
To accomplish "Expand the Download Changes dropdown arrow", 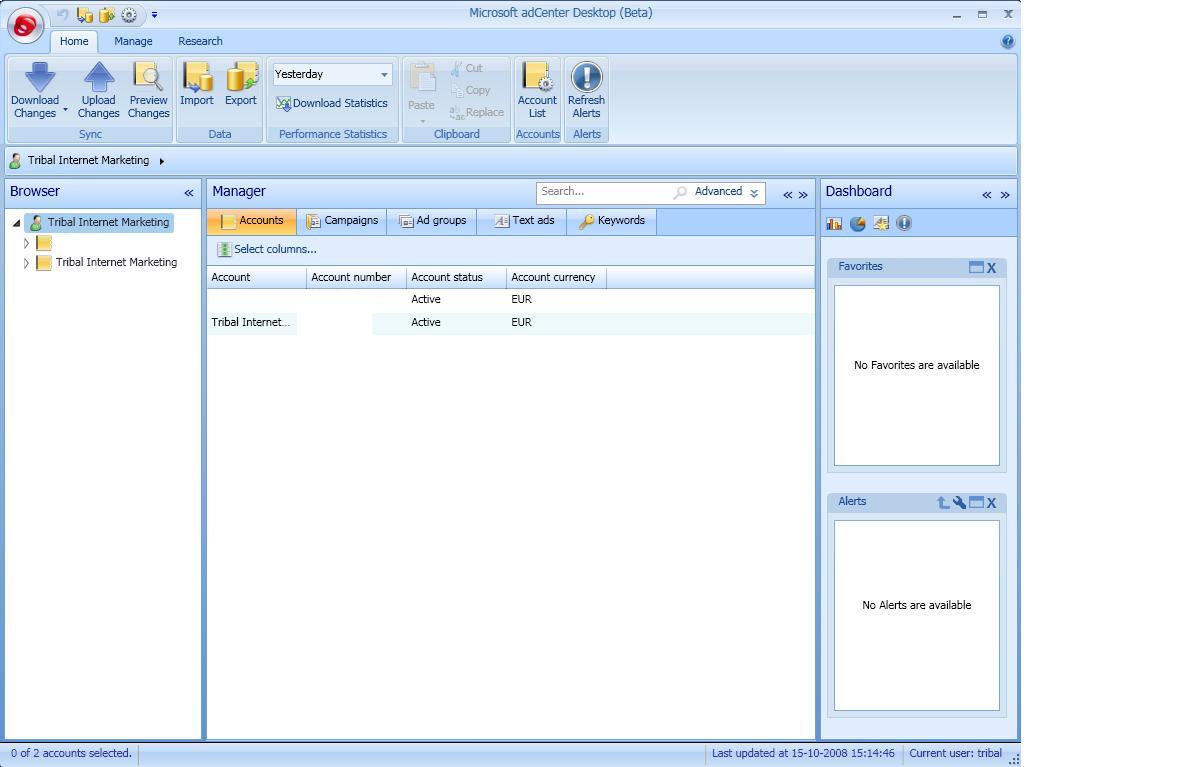I will click(x=65, y=111).
